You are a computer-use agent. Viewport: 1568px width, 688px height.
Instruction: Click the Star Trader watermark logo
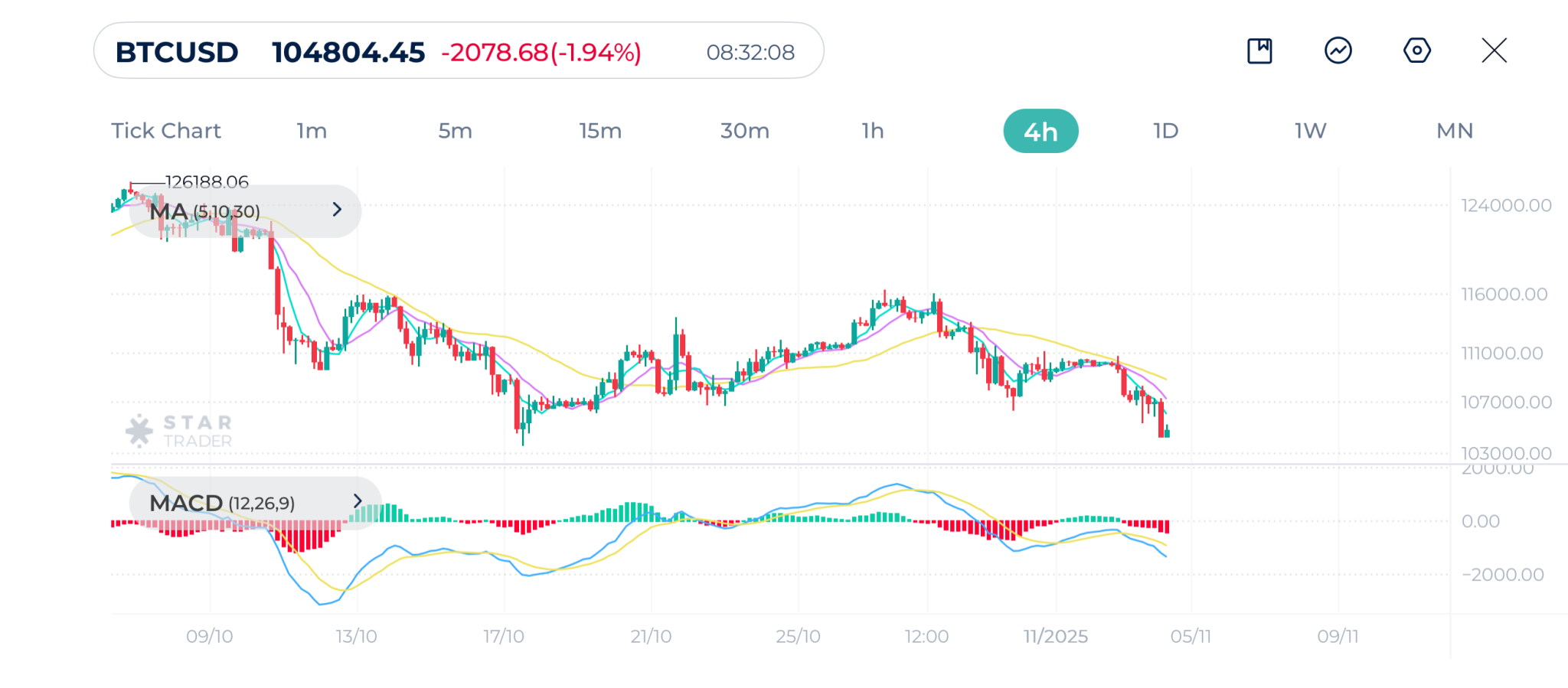pos(179,431)
